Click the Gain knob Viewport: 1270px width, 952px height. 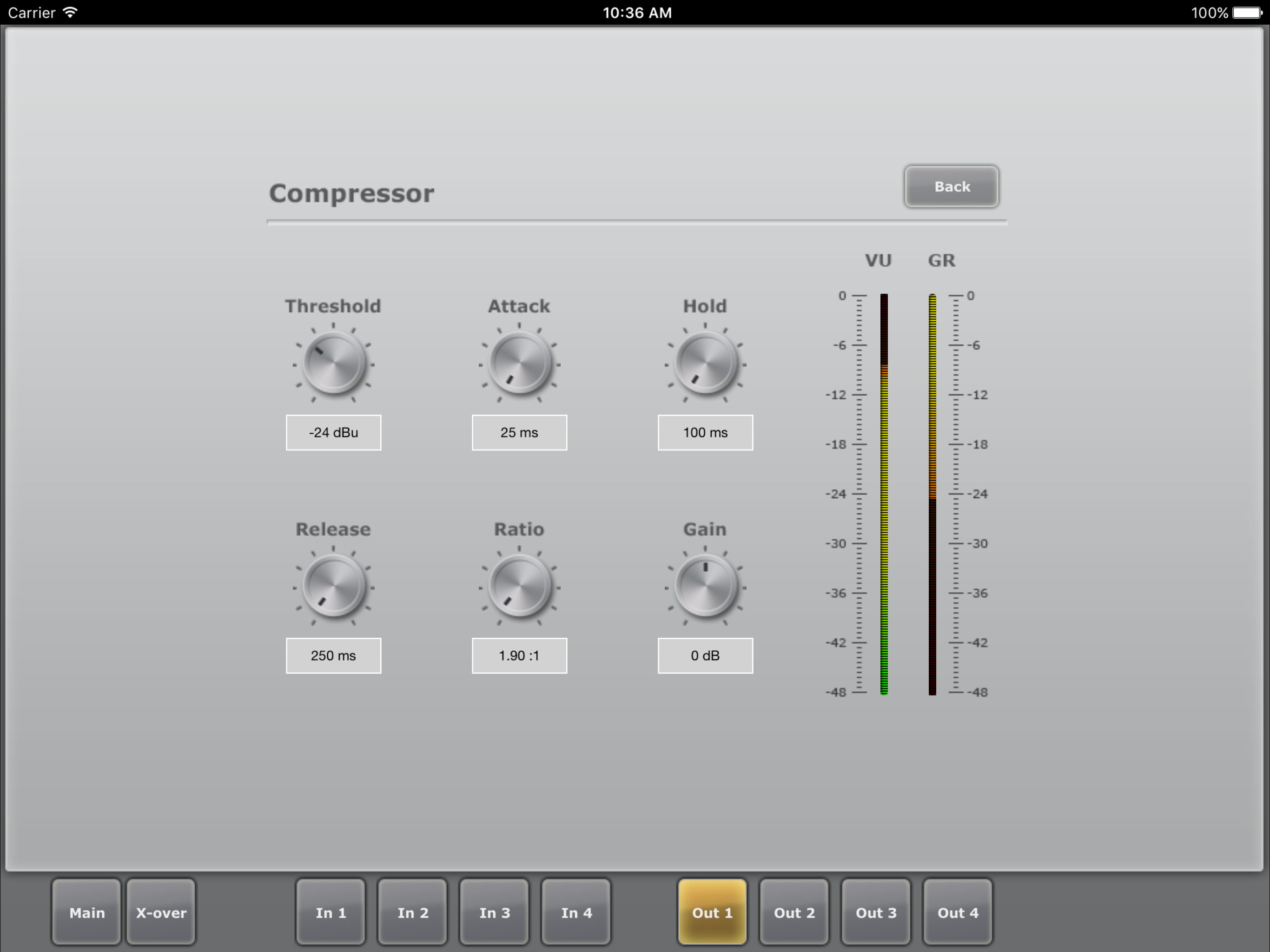tap(705, 586)
